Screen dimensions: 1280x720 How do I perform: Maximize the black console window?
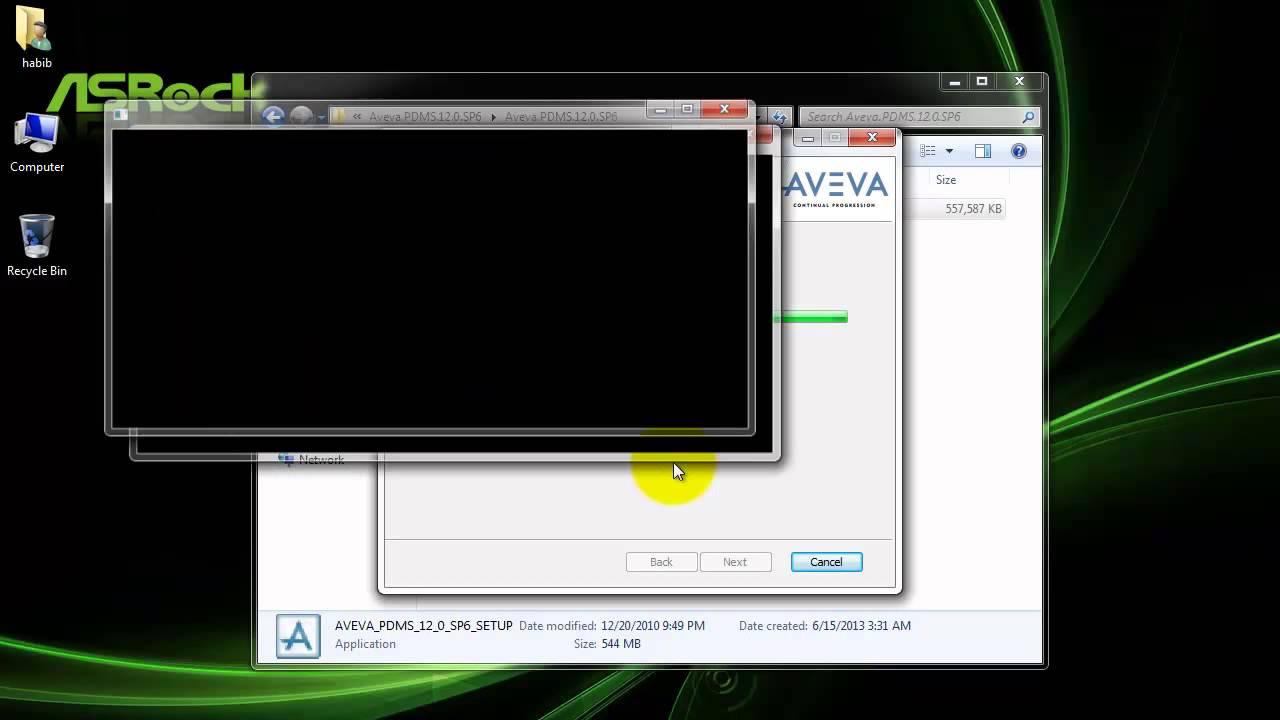tap(687, 108)
